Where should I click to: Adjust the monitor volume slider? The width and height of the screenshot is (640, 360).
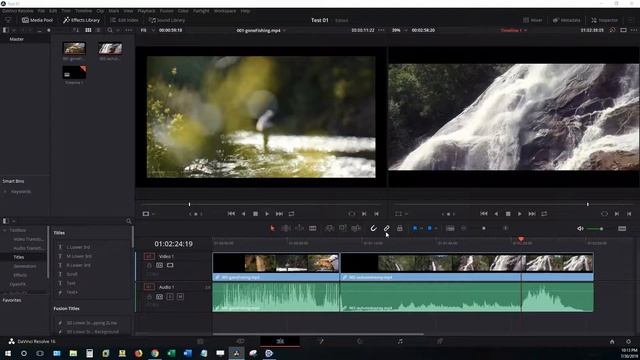point(601,229)
